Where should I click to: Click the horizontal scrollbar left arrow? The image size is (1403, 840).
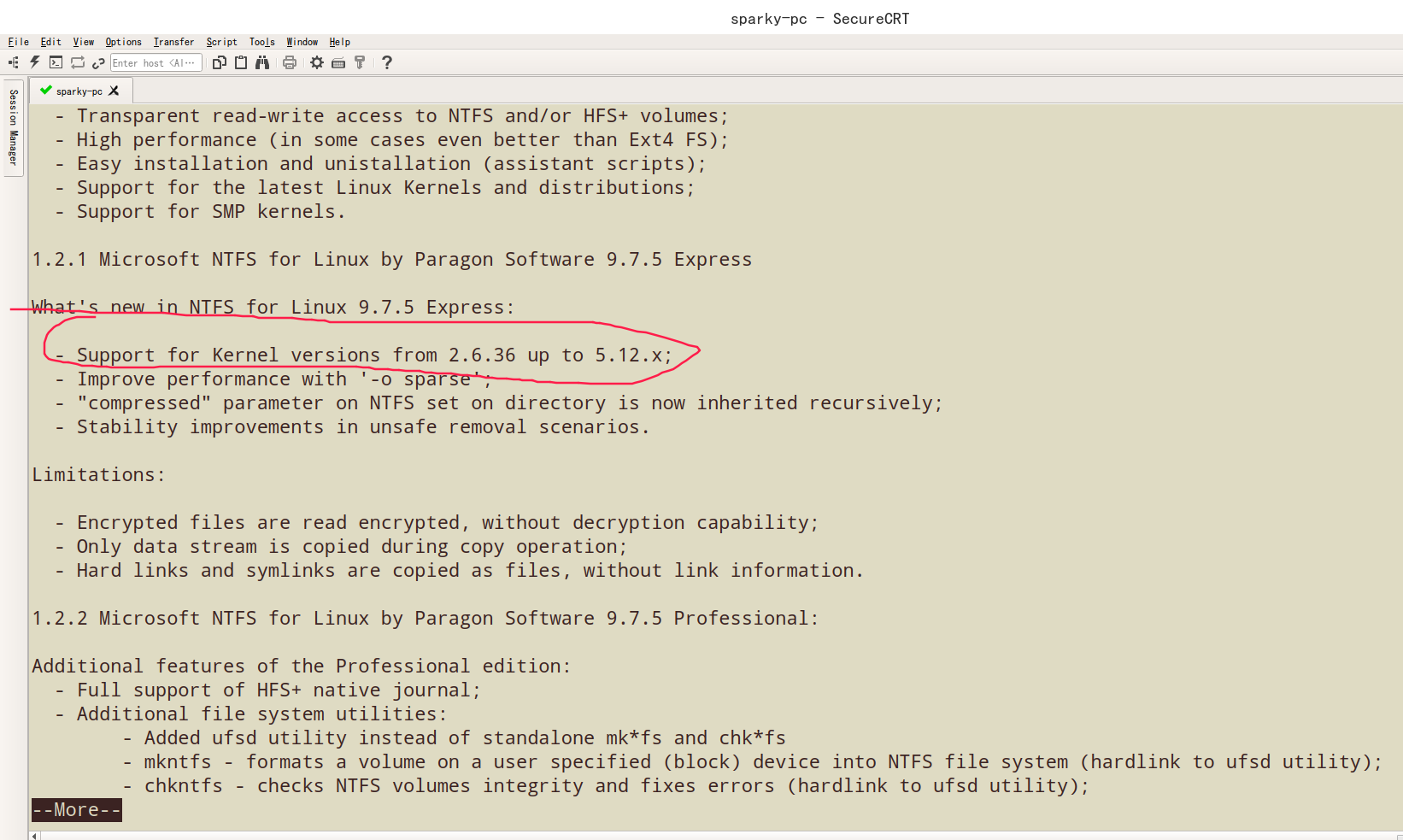click(34, 836)
